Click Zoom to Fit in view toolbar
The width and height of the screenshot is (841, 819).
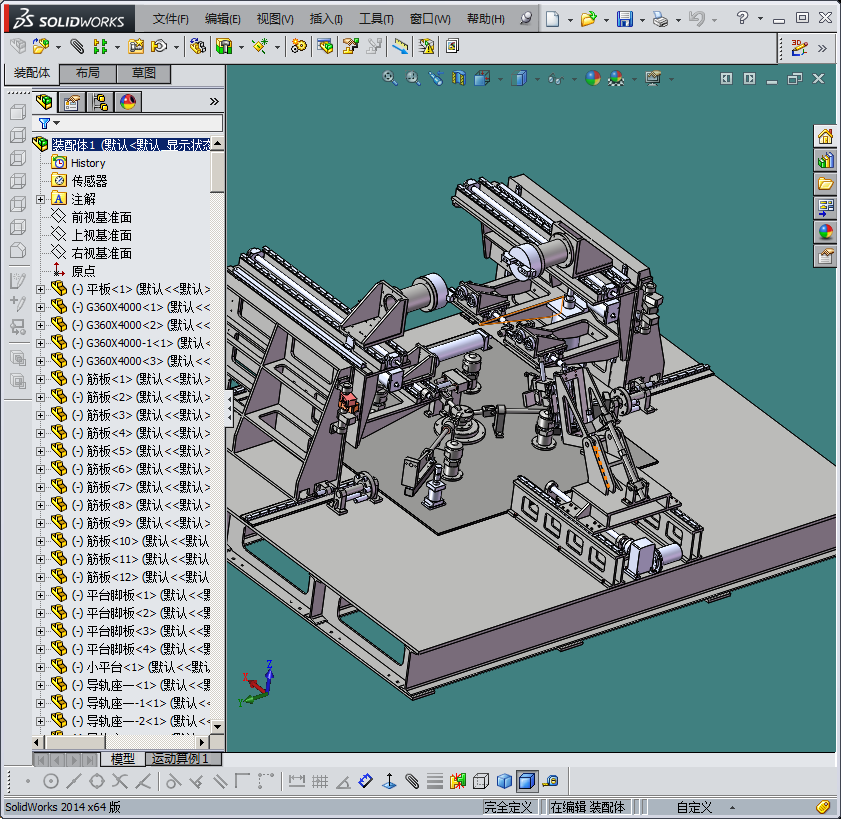pos(390,78)
